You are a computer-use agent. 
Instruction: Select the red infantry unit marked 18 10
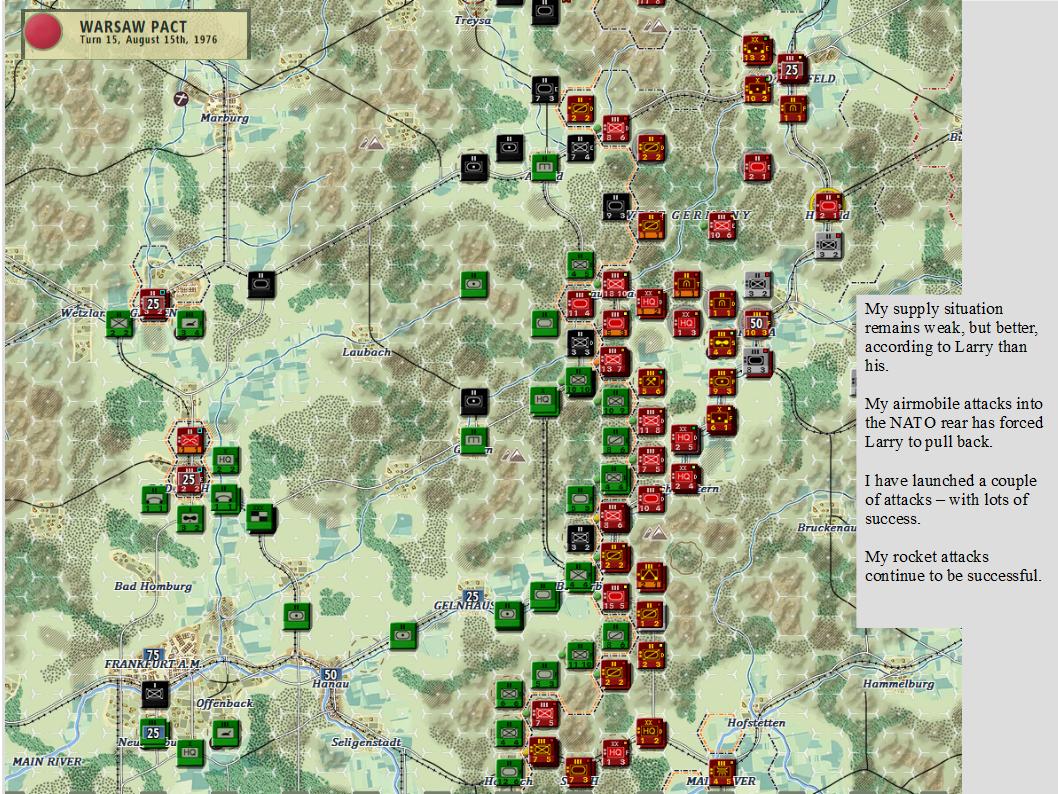(x=615, y=285)
